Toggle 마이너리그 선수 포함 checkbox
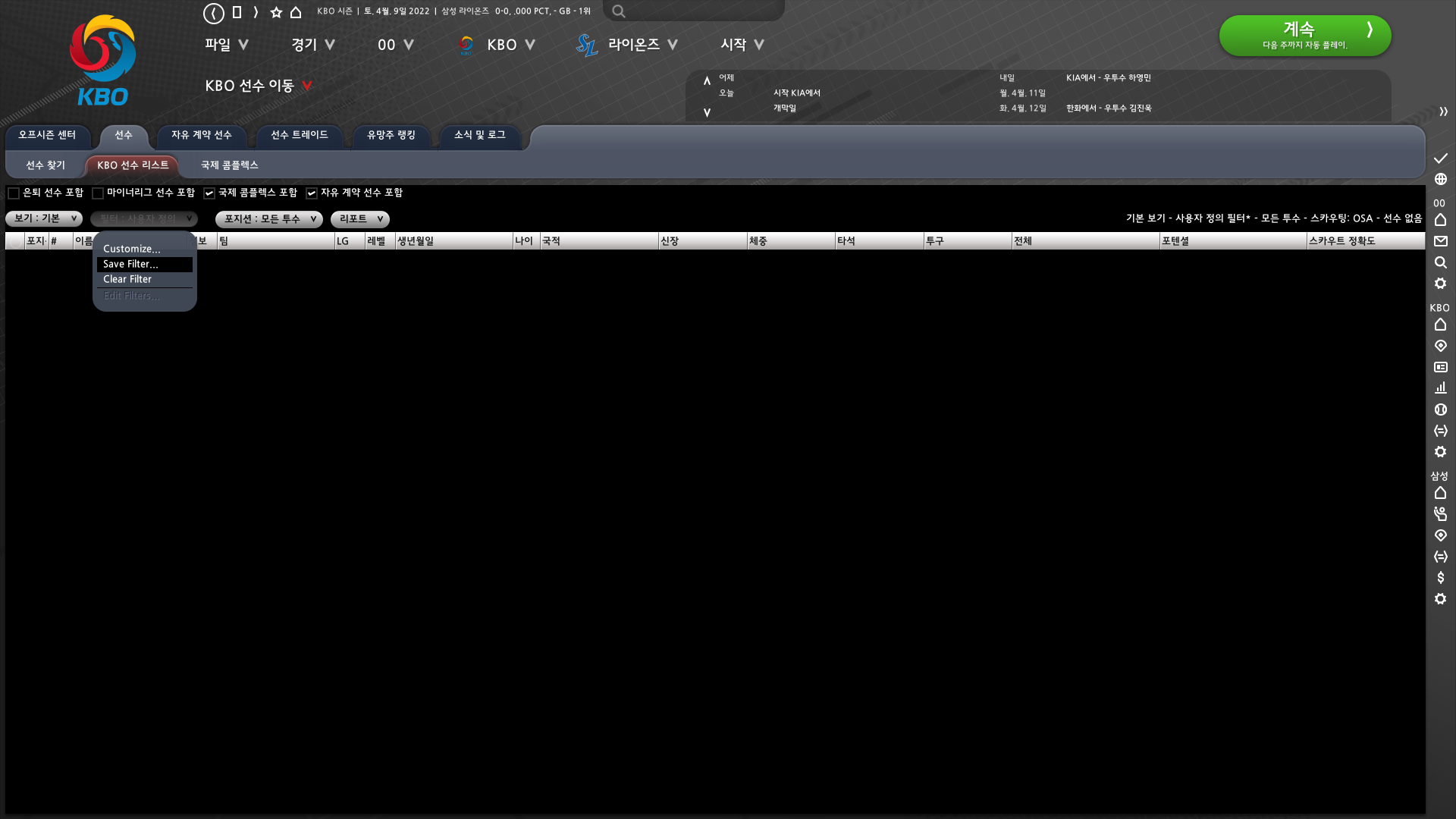Viewport: 1456px width, 819px height. 98,193
